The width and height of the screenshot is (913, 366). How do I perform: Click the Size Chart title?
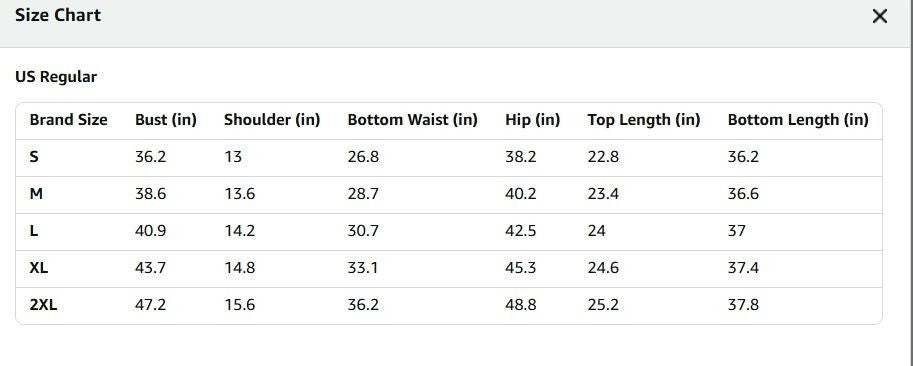[58, 15]
